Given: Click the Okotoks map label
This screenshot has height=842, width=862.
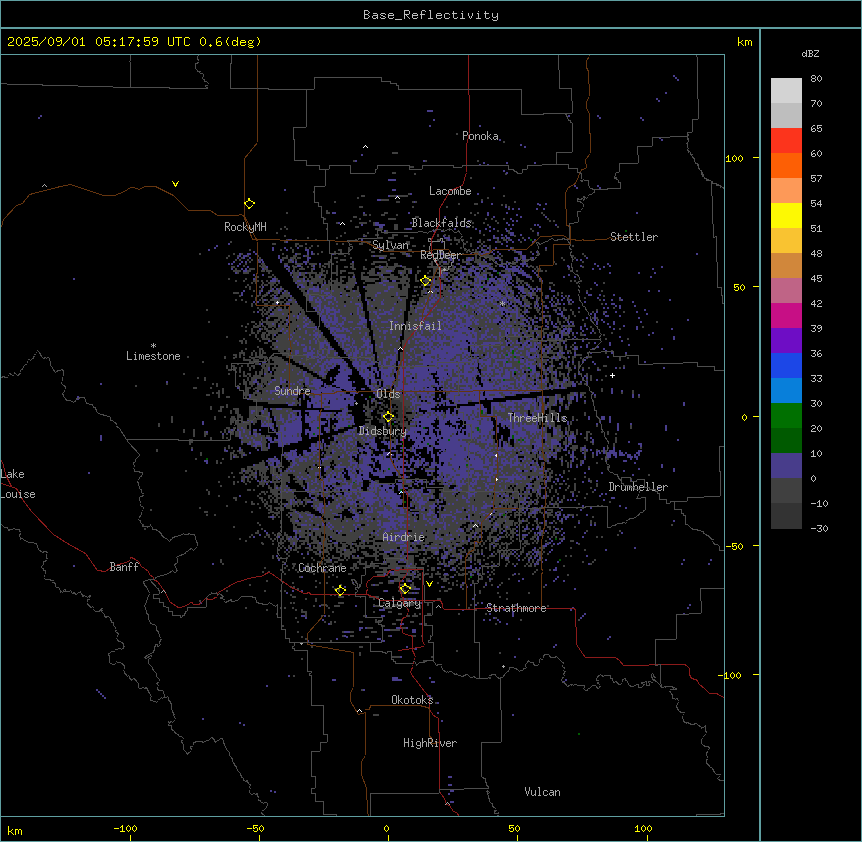Looking at the screenshot, I should tap(412, 700).
